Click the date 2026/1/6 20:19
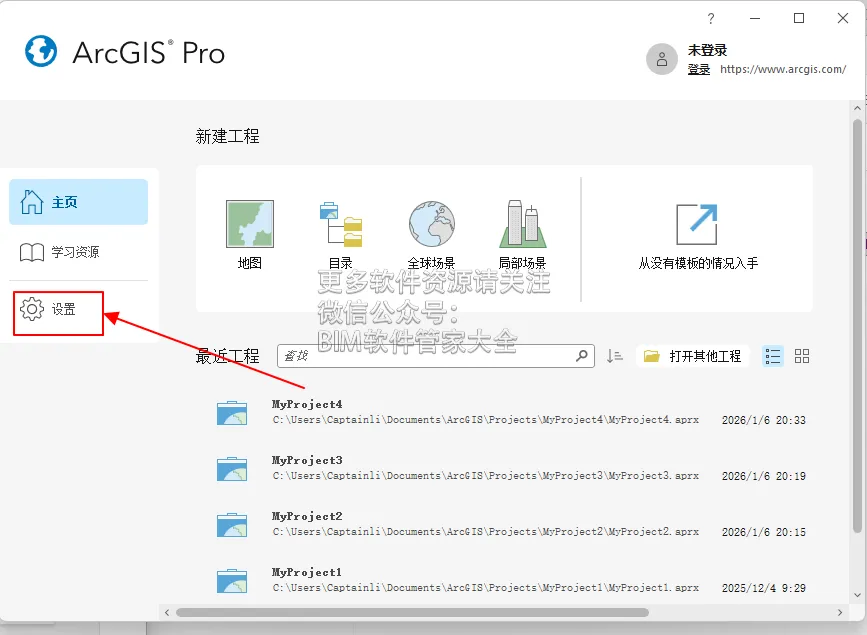 point(764,476)
